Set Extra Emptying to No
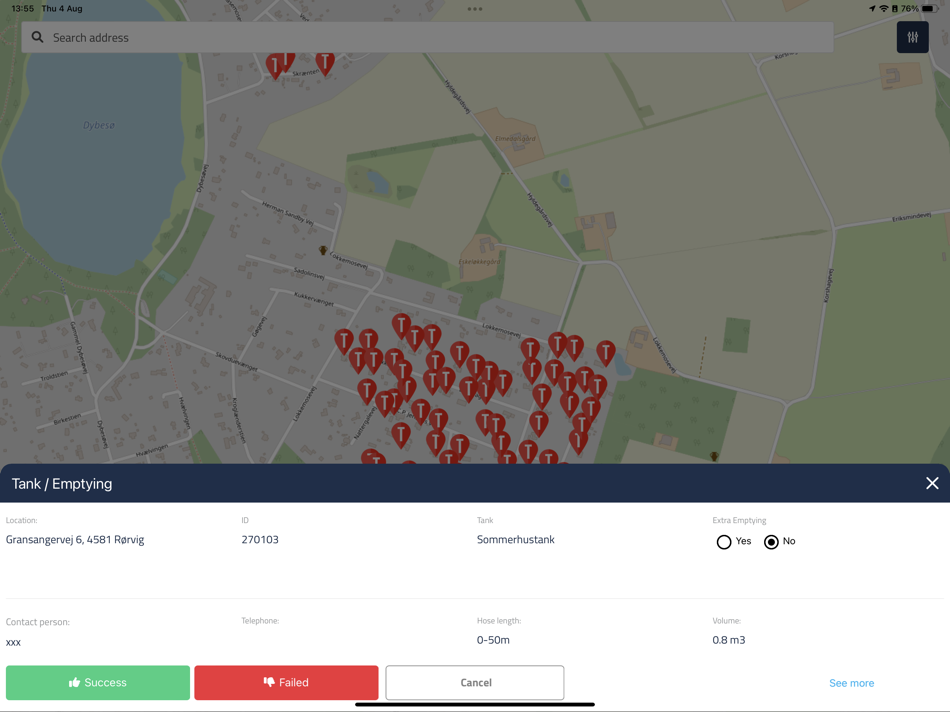This screenshot has width=950, height=712. [771, 542]
